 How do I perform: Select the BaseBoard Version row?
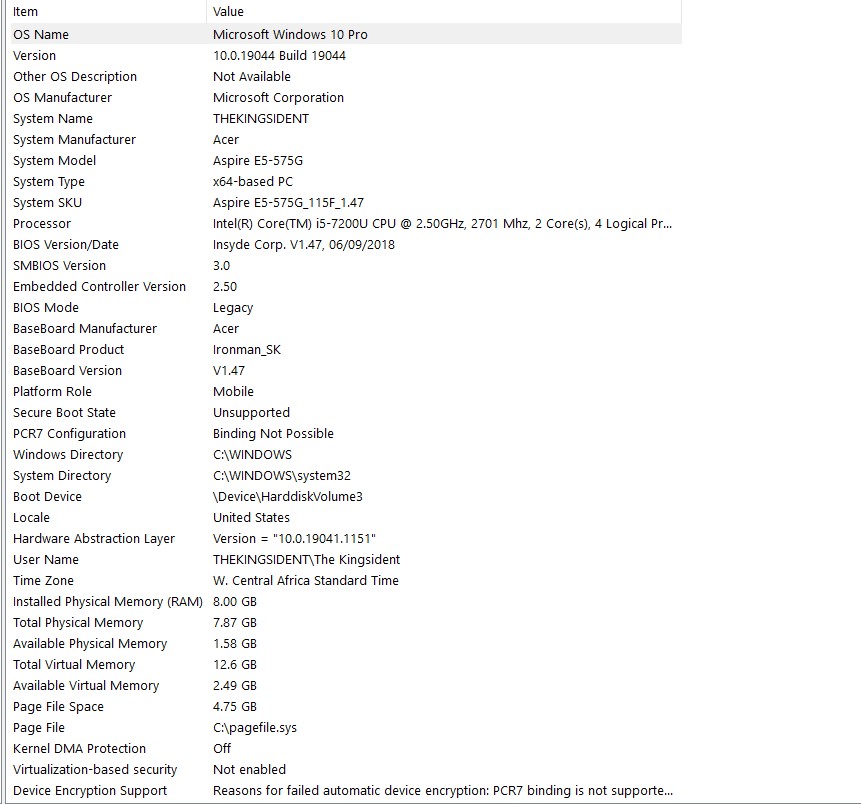pyautogui.click(x=346, y=371)
